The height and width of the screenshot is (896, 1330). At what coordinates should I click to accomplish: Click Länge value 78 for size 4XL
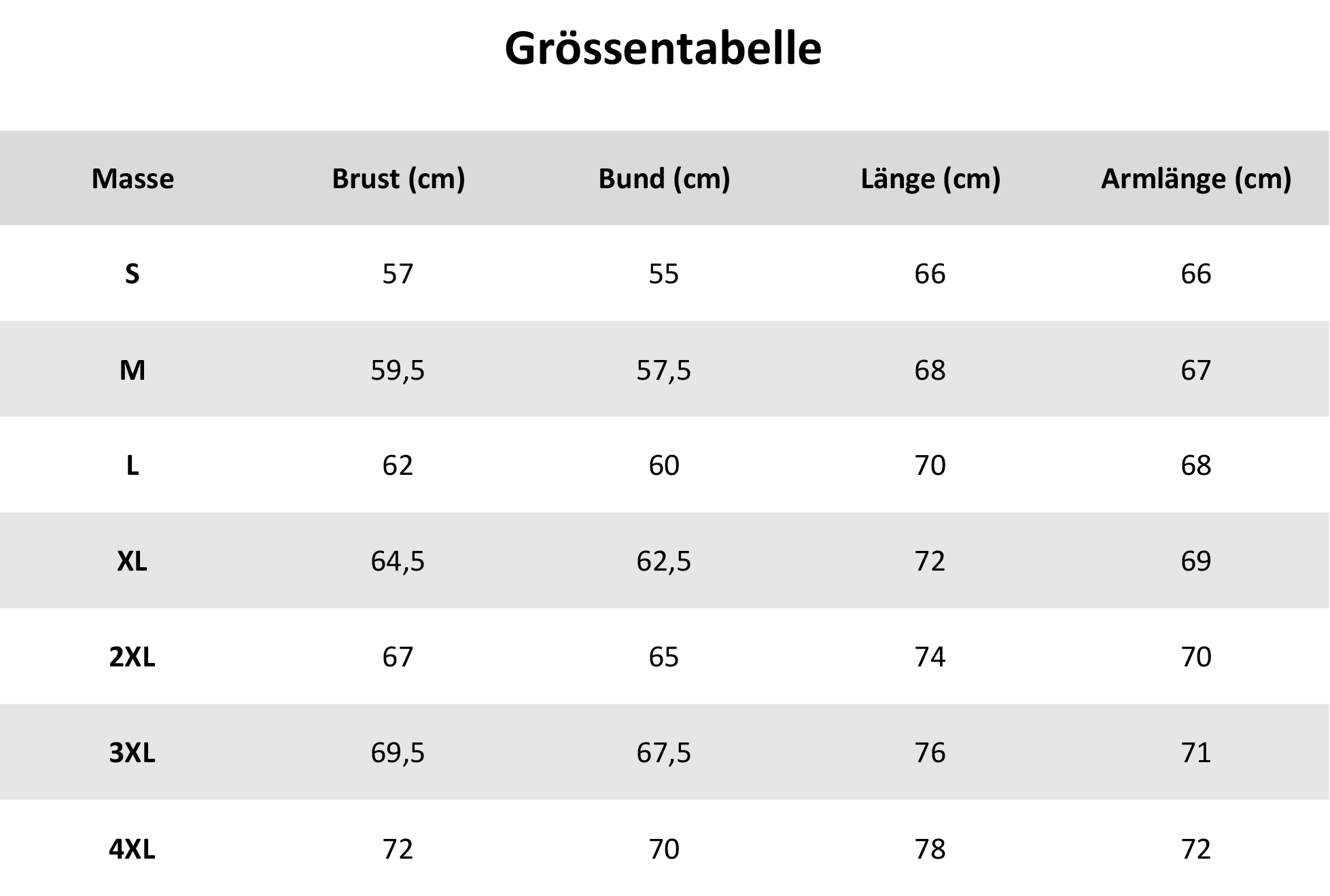(x=930, y=849)
